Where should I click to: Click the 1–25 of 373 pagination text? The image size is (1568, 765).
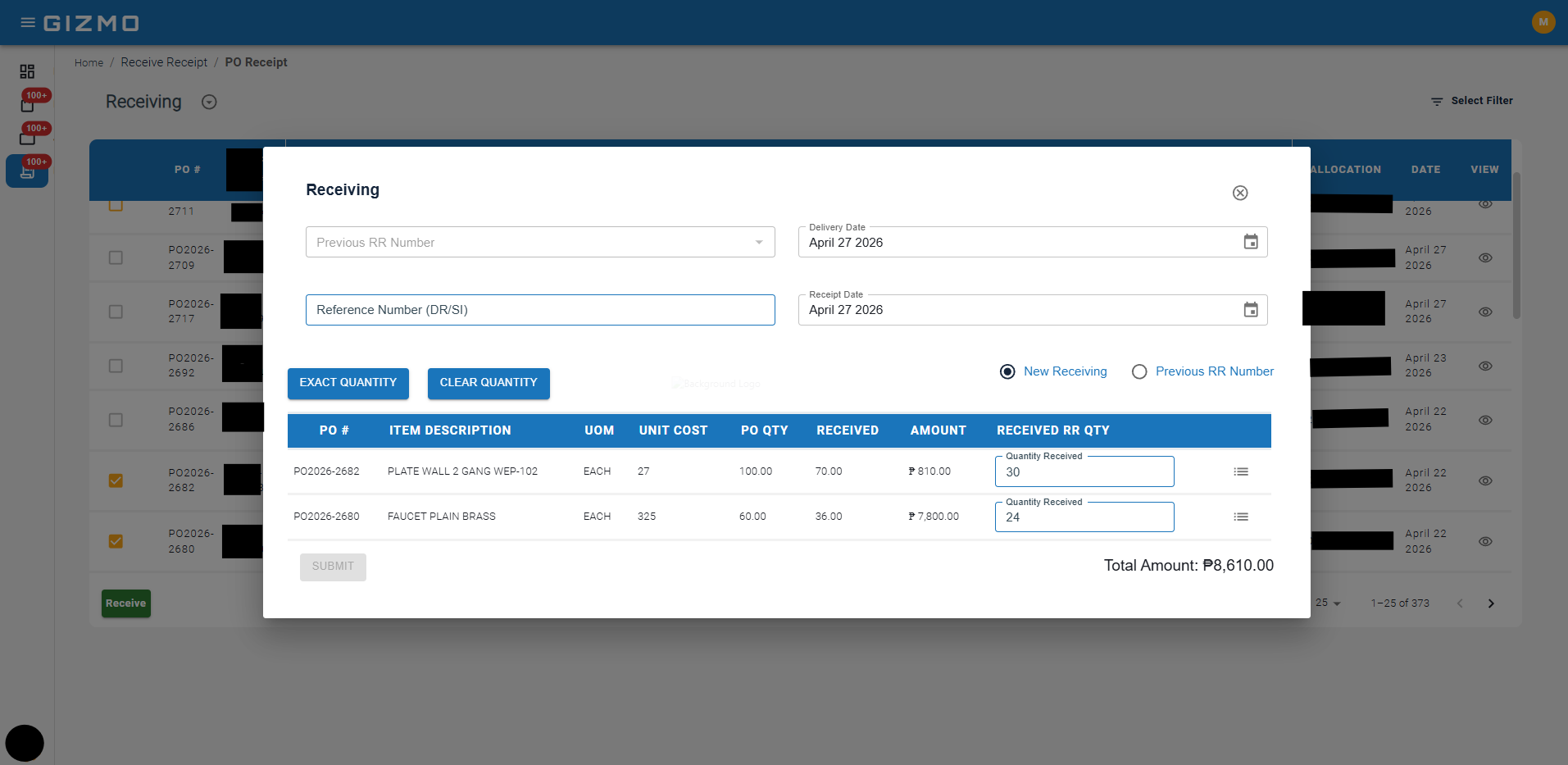(x=1400, y=603)
